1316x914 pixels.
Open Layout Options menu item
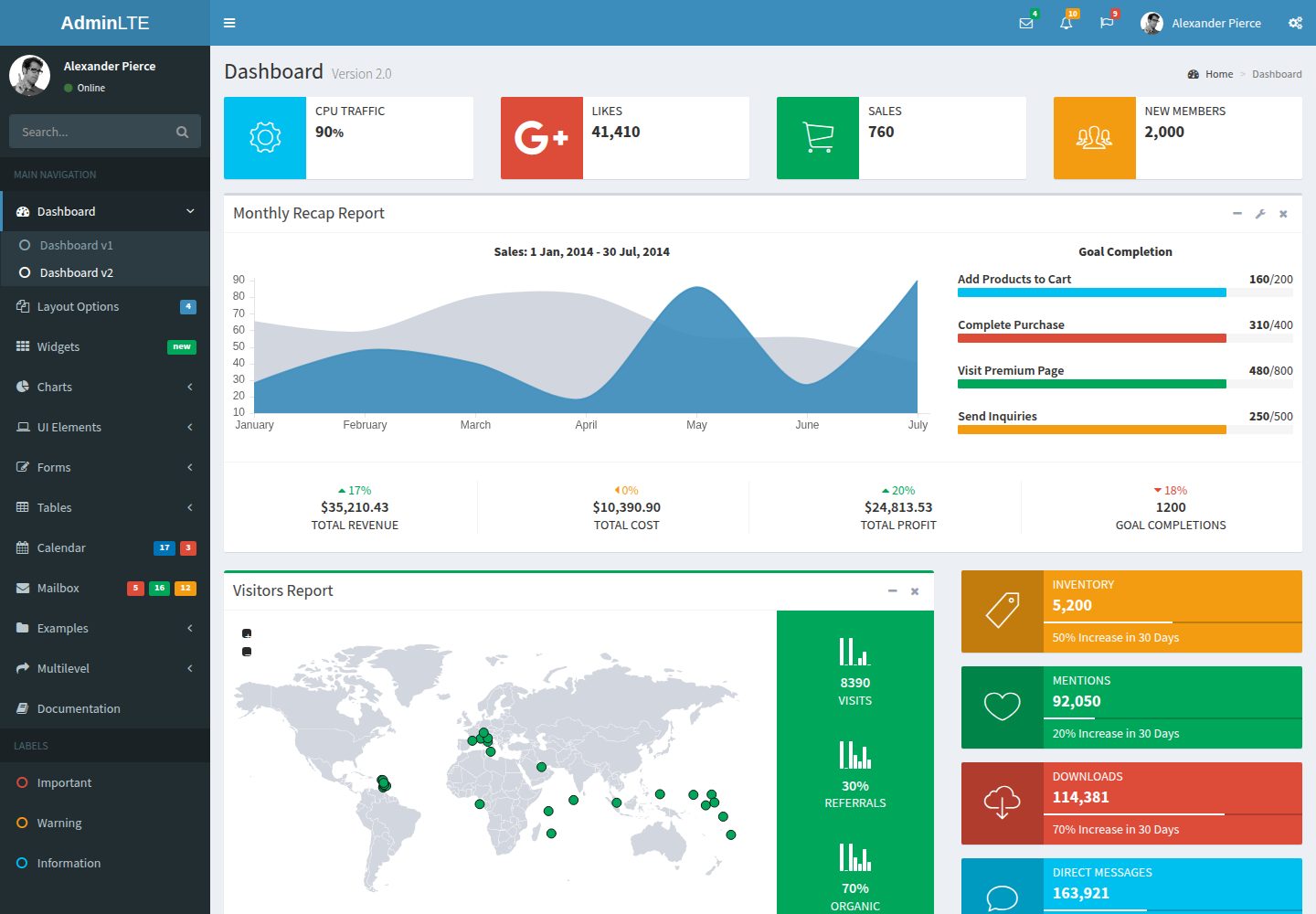coord(105,306)
